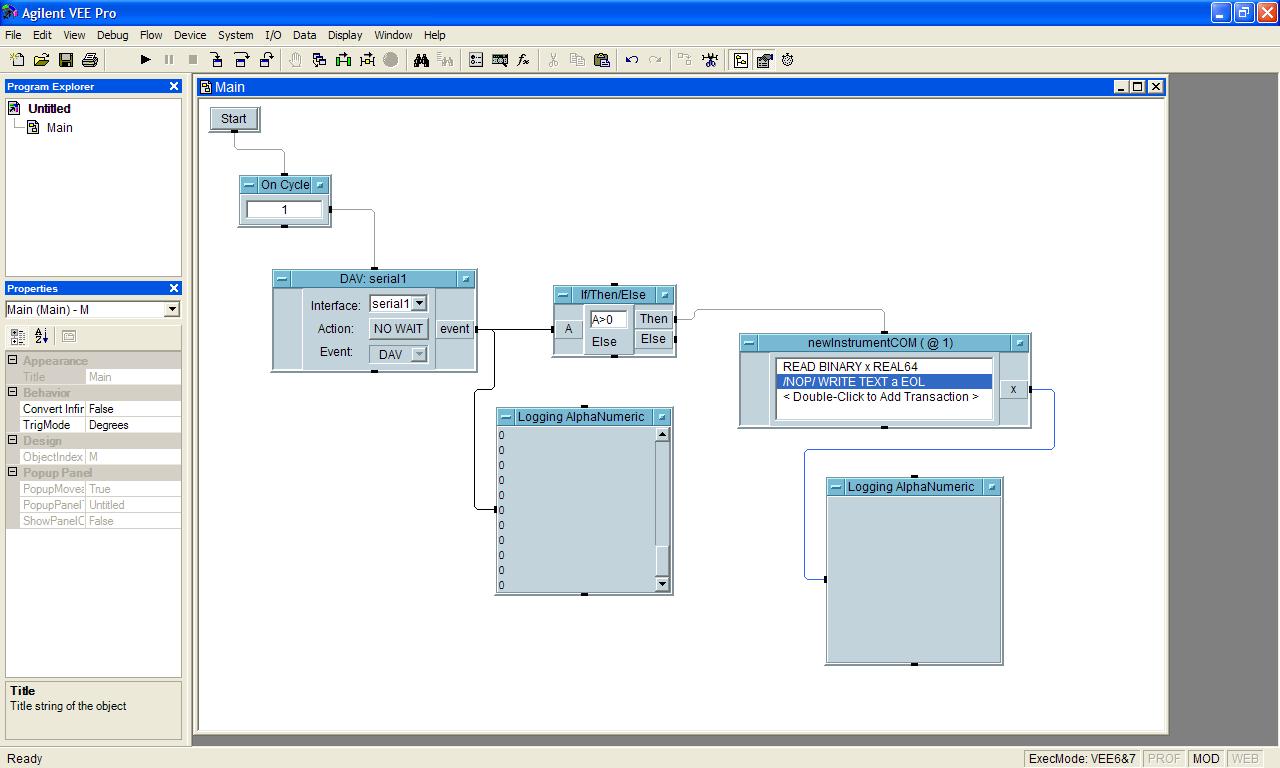Click the Run program play icon
This screenshot has width=1280, height=768.
click(145, 60)
